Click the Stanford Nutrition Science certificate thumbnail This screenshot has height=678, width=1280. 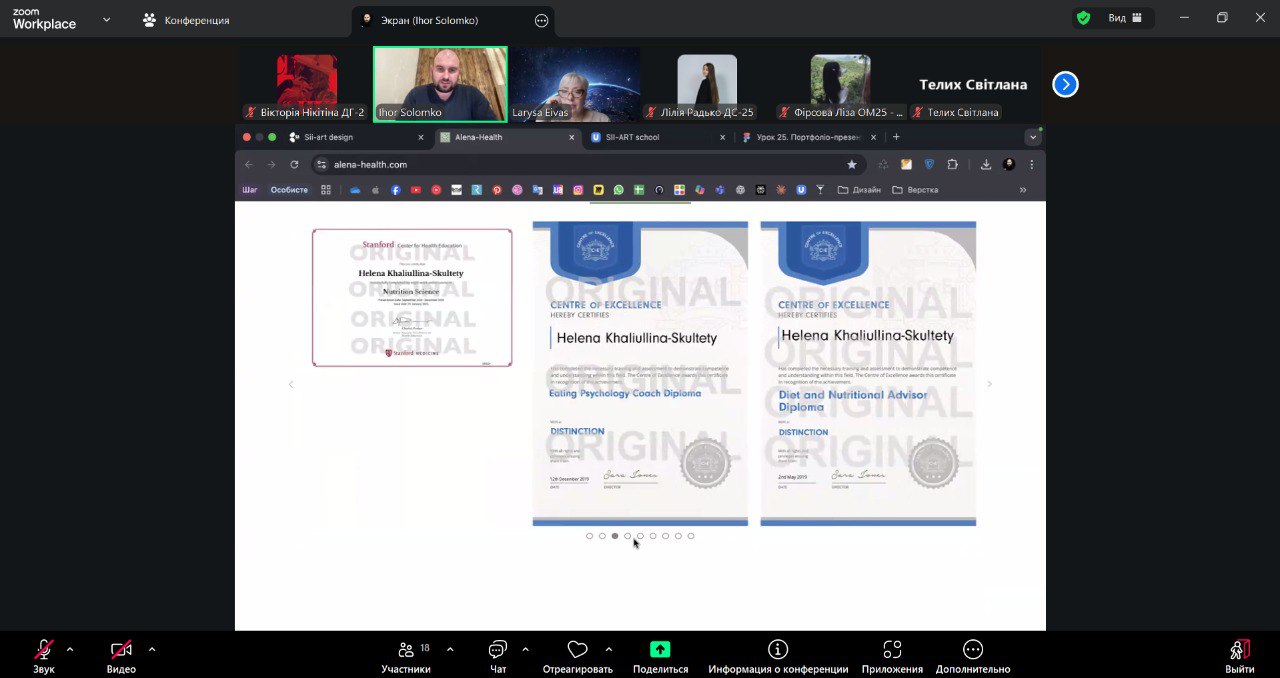[412, 297]
